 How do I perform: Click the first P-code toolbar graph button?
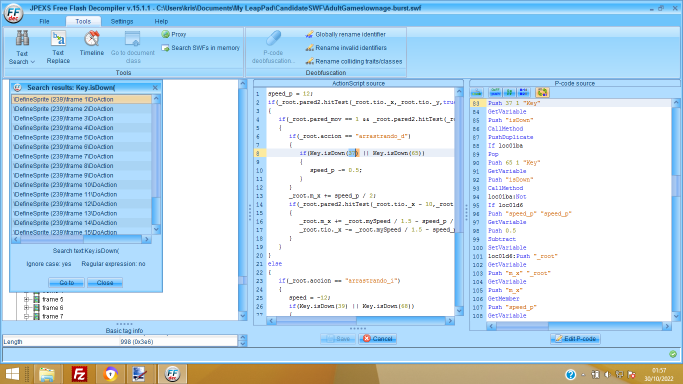[477, 92]
